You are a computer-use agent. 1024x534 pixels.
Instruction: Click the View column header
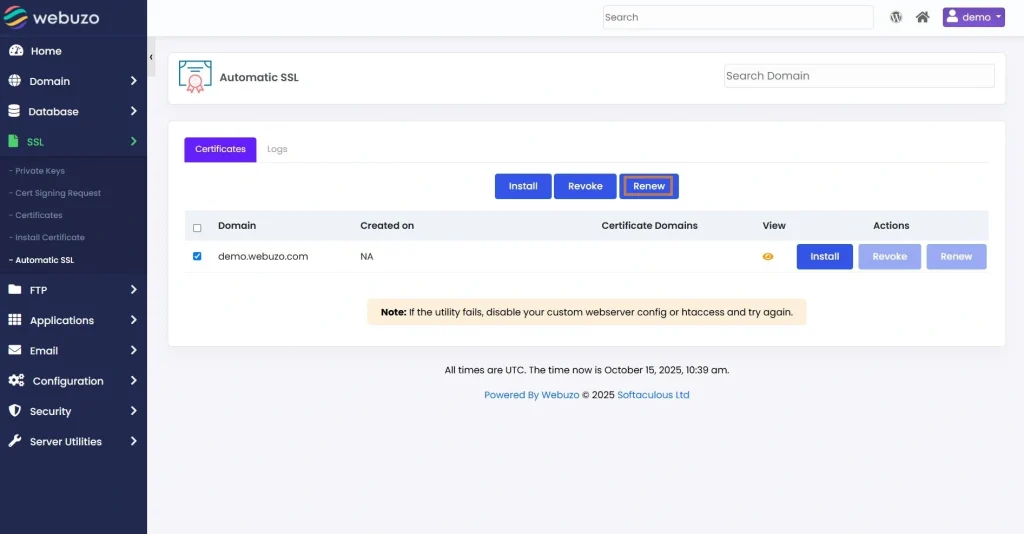point(774,226)
